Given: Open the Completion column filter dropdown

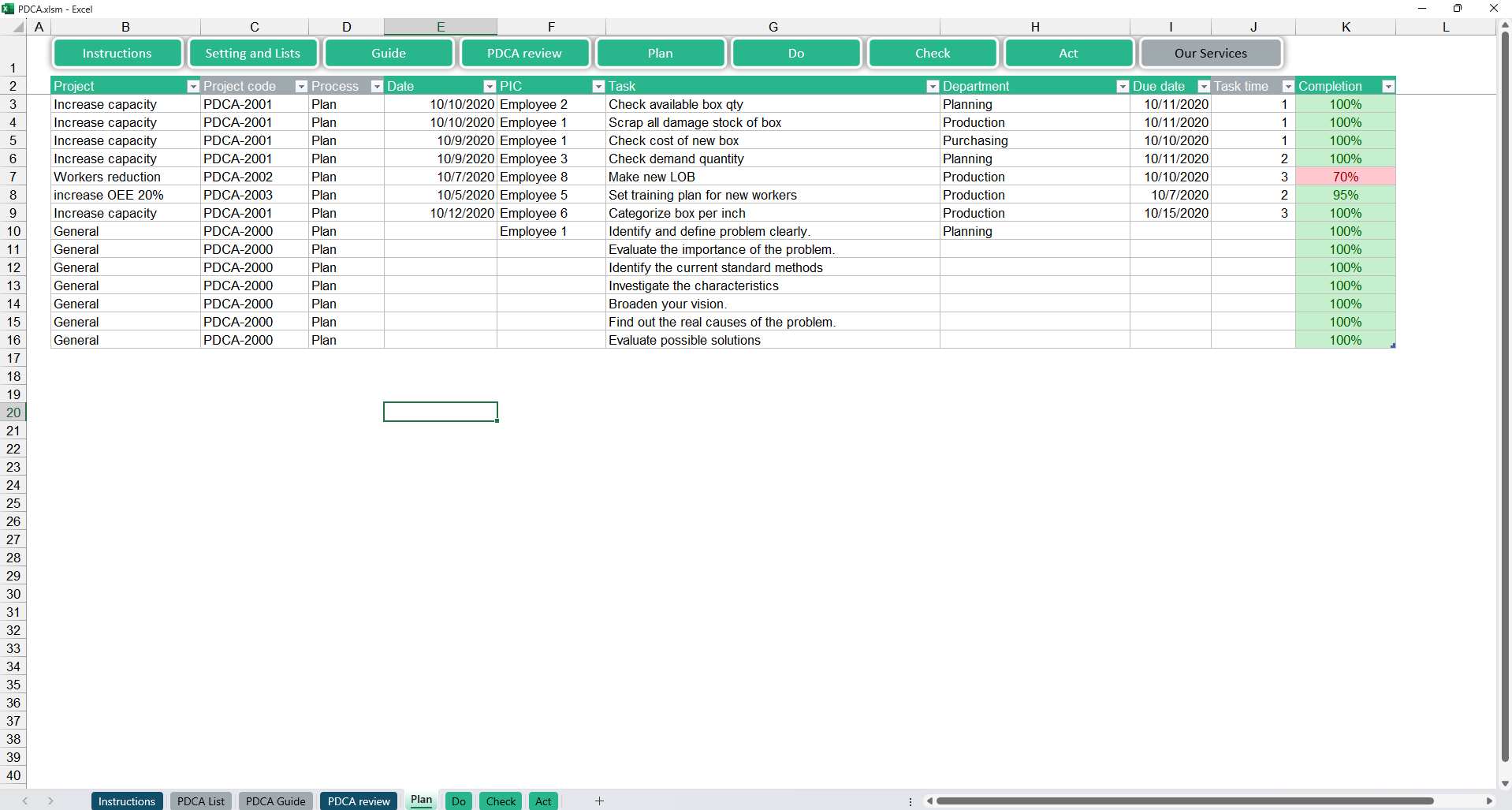Looking at the screenshot, I should point(1389,86).
